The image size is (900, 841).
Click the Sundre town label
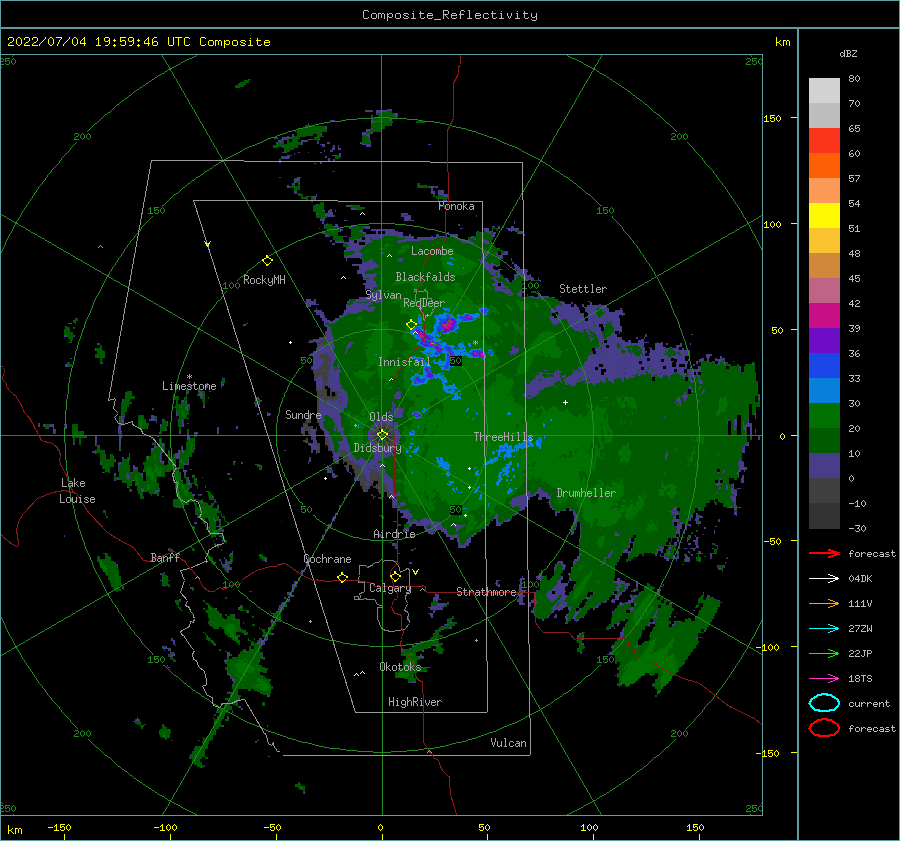click(303, 414)
